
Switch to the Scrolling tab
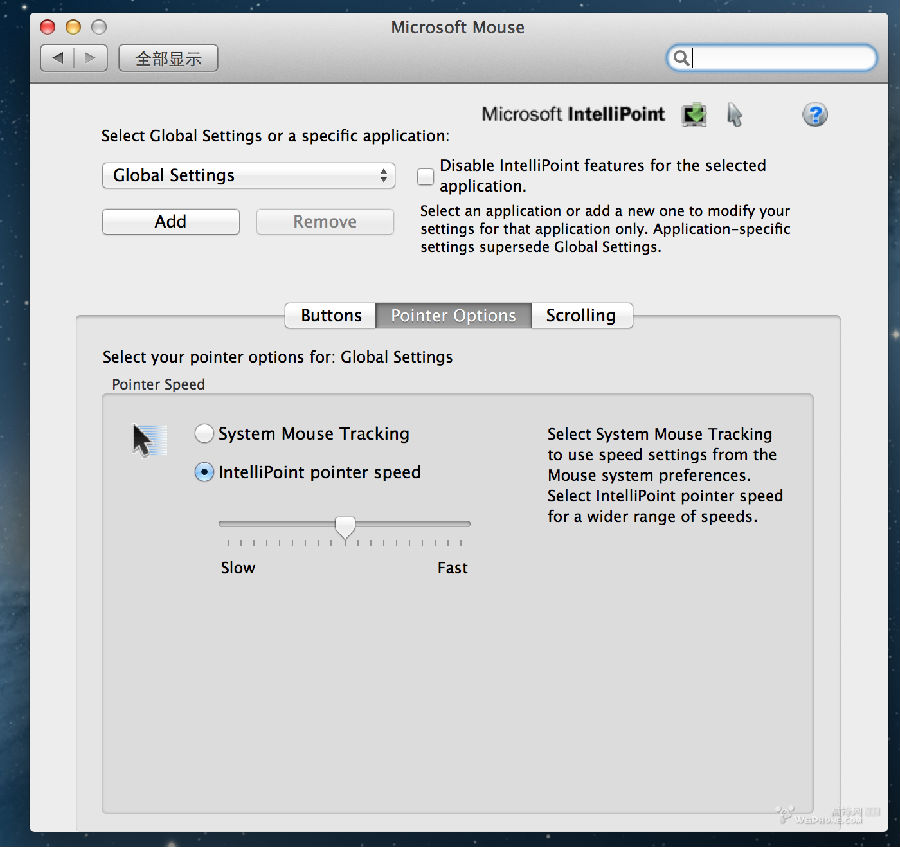click(581, 315)
